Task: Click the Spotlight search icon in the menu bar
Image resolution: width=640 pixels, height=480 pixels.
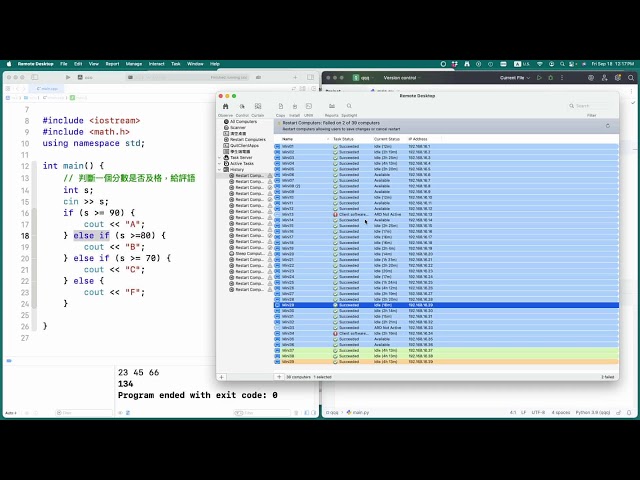Action: pos(562,64)
